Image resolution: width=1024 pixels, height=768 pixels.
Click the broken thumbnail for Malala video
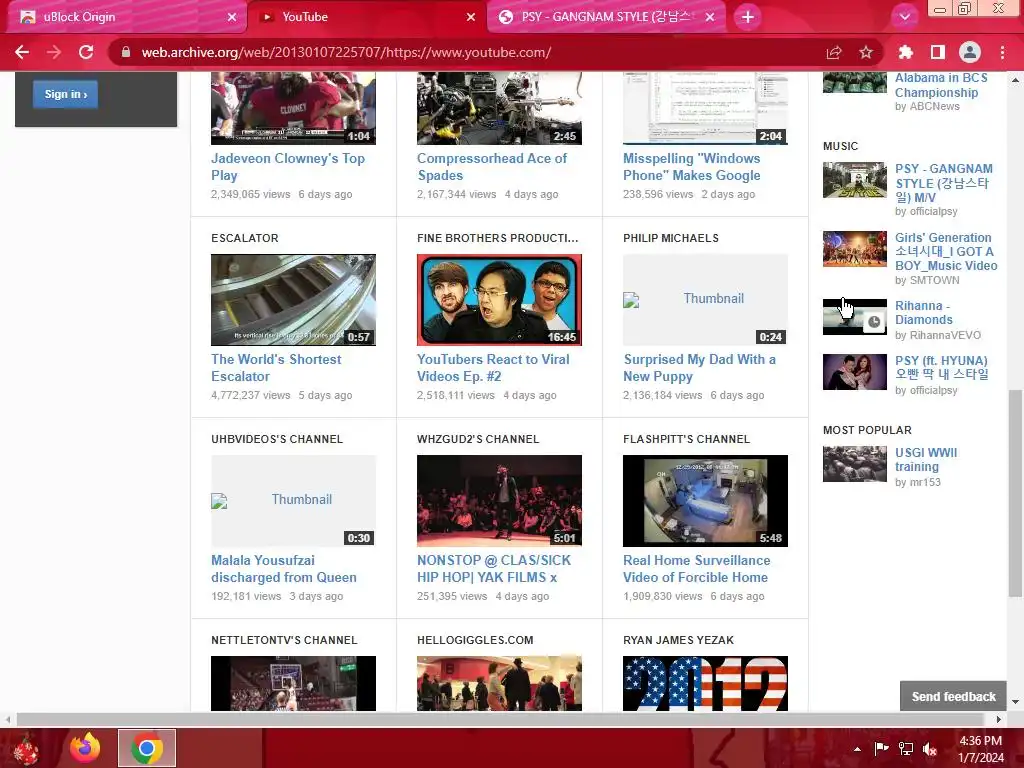tap(293, 501)
